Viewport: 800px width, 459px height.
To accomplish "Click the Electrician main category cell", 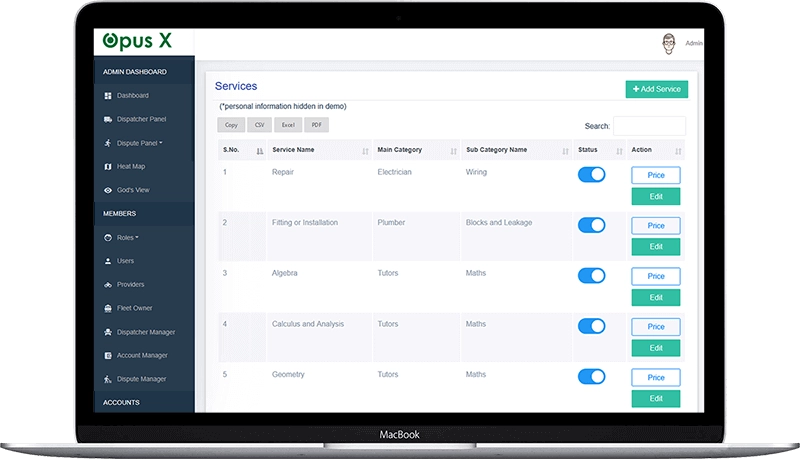I will (394, 172).
